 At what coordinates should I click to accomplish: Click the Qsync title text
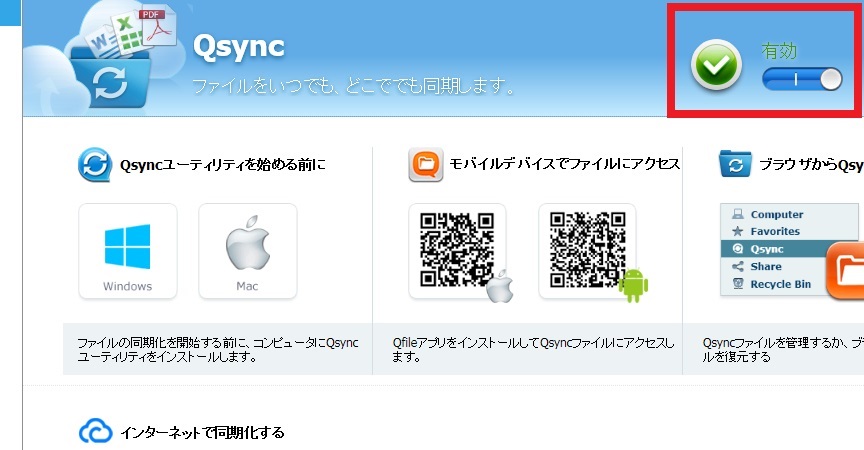239,47
